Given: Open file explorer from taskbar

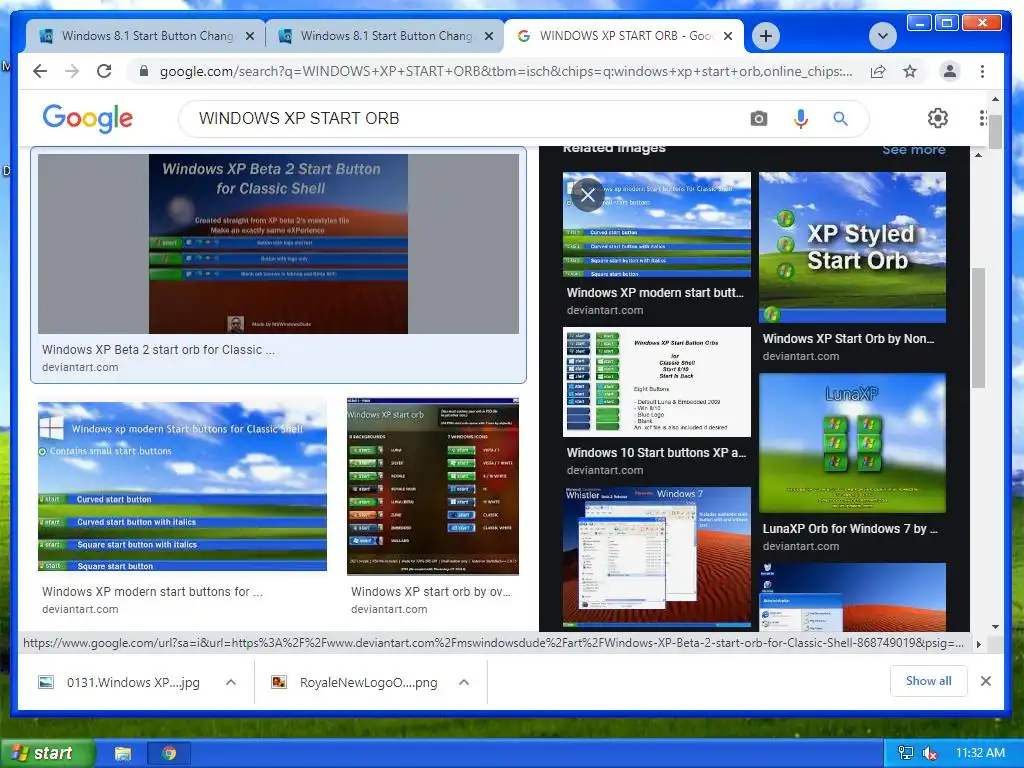Looking at the screenshot, I should [123, 753].
